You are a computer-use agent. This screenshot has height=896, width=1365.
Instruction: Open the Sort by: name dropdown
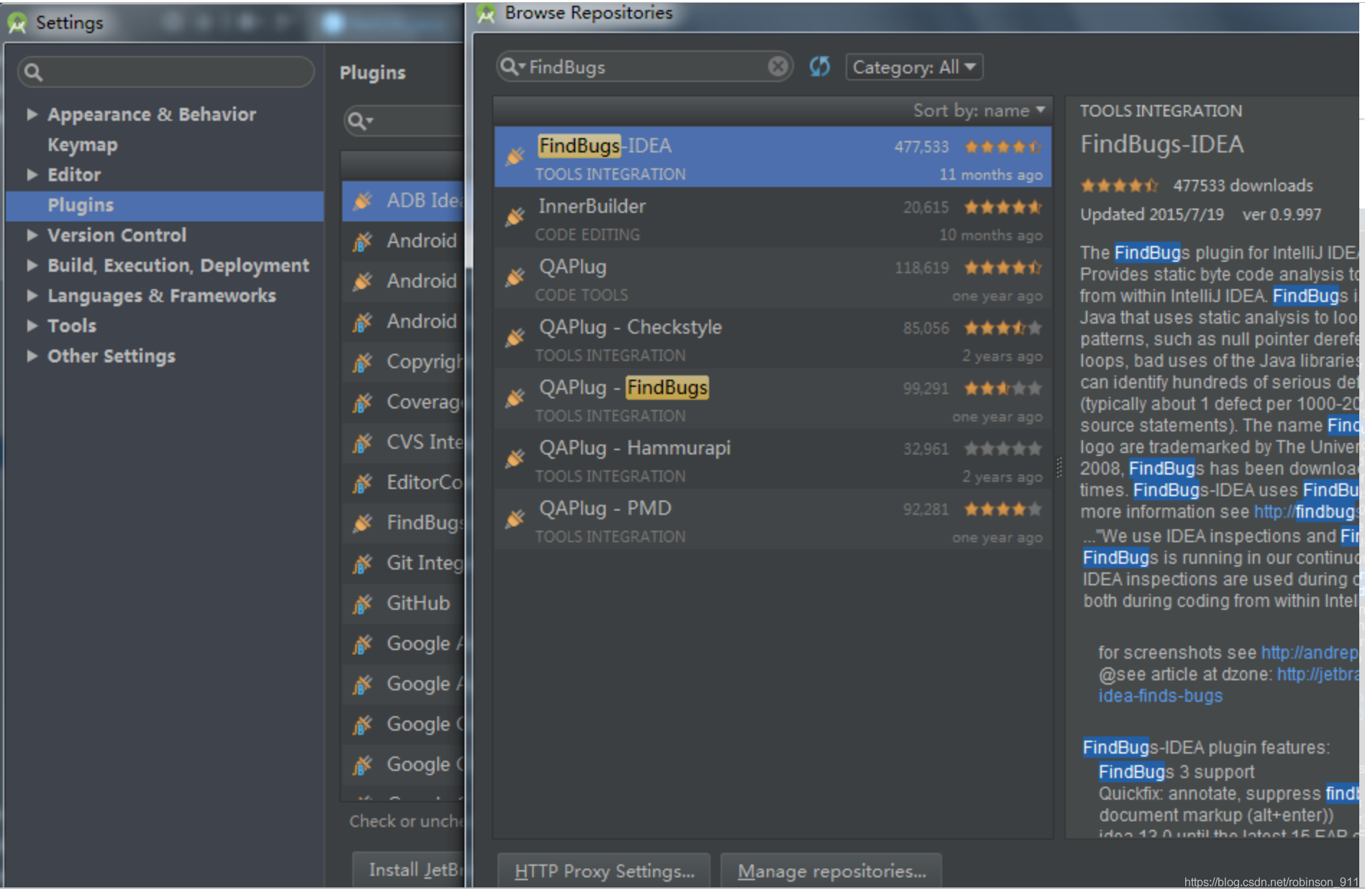pyautogui.click(x=978, y=111)
